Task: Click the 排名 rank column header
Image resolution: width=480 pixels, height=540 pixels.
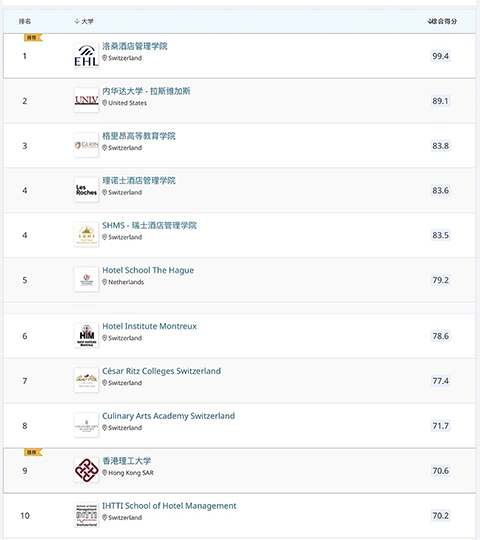Action: (x=25, y=21)
